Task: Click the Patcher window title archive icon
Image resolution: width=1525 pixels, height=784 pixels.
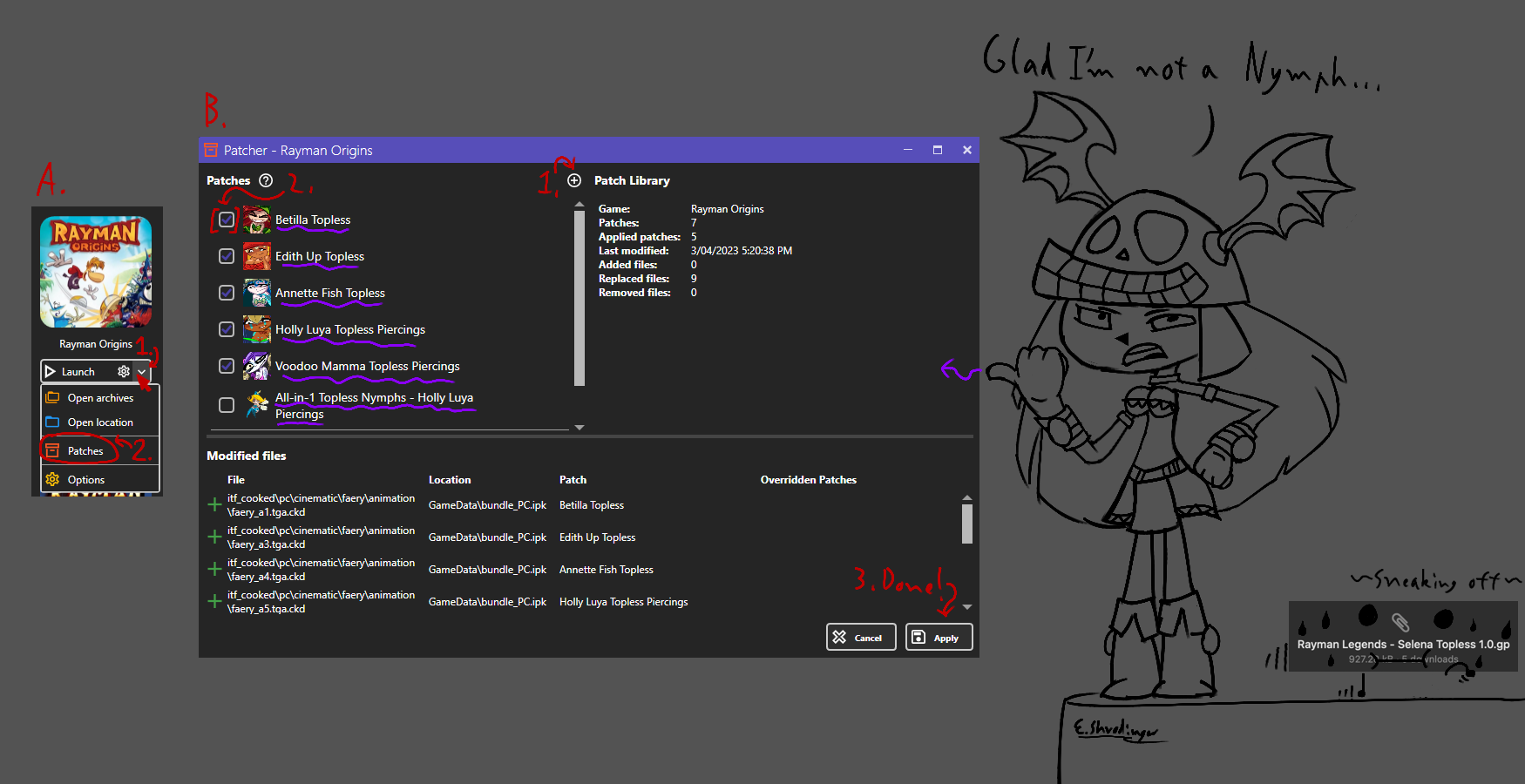Action: pyautogui.click(x=211, y=150)
